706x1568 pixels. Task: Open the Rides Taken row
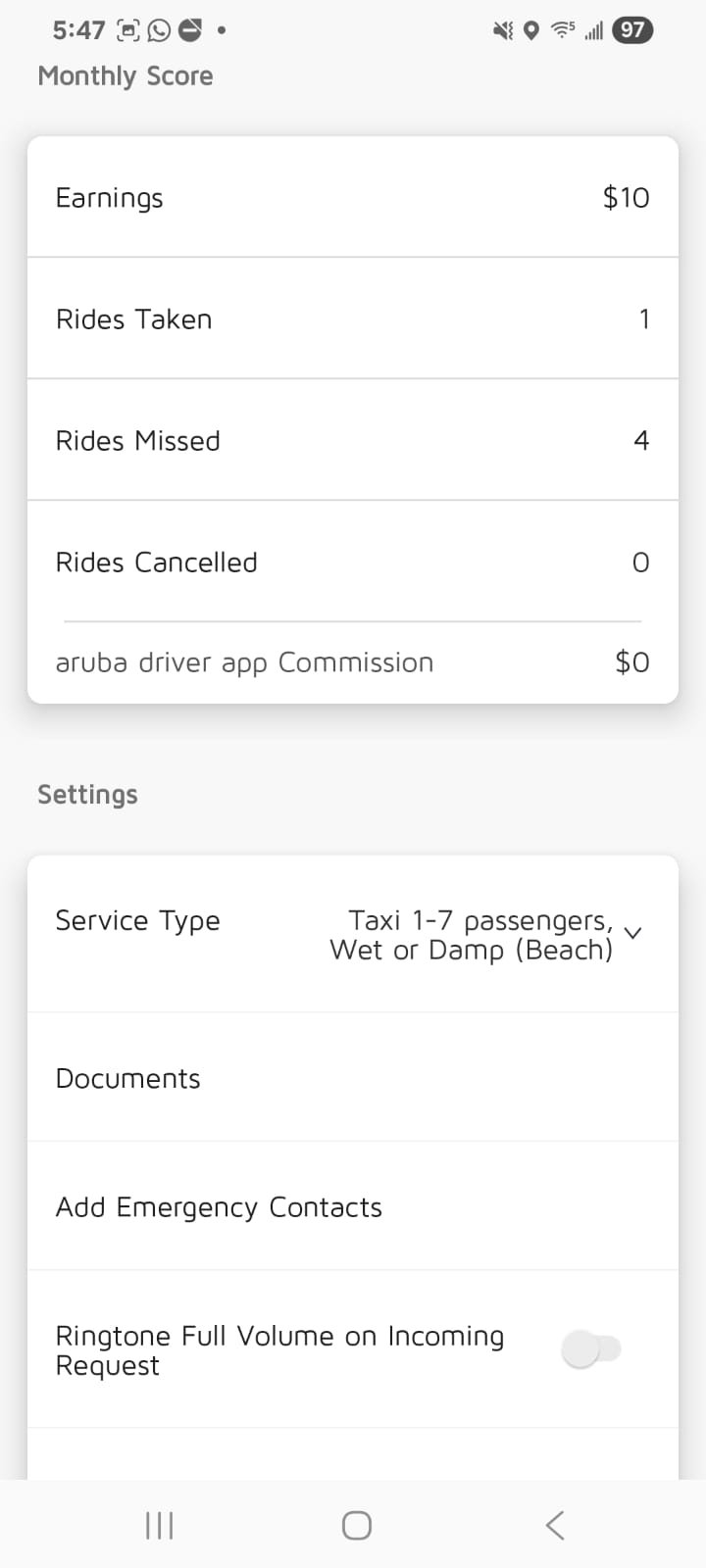point(353,318)
